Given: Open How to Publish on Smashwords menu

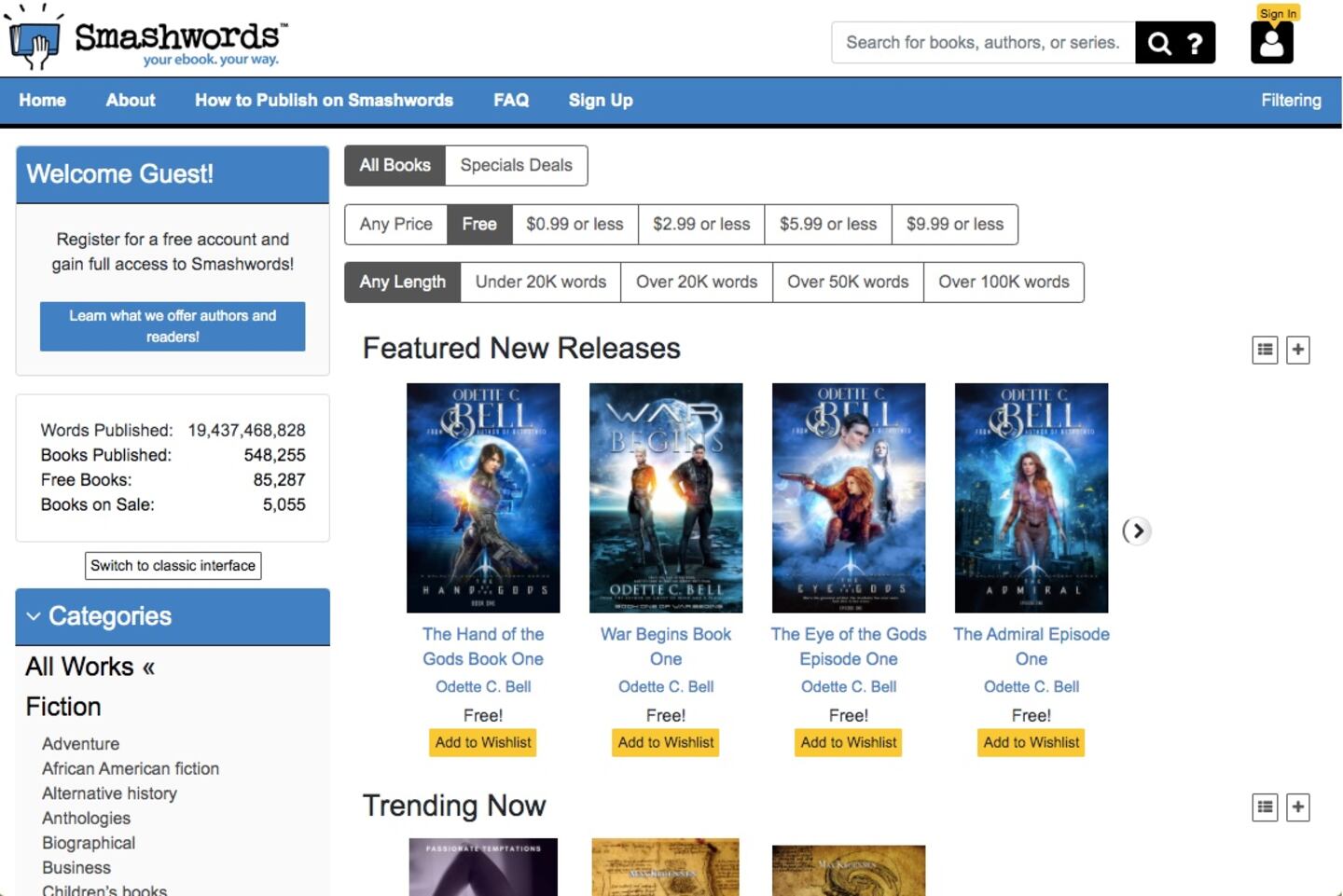Looking at the screenshot, I should tap(324, 101).
